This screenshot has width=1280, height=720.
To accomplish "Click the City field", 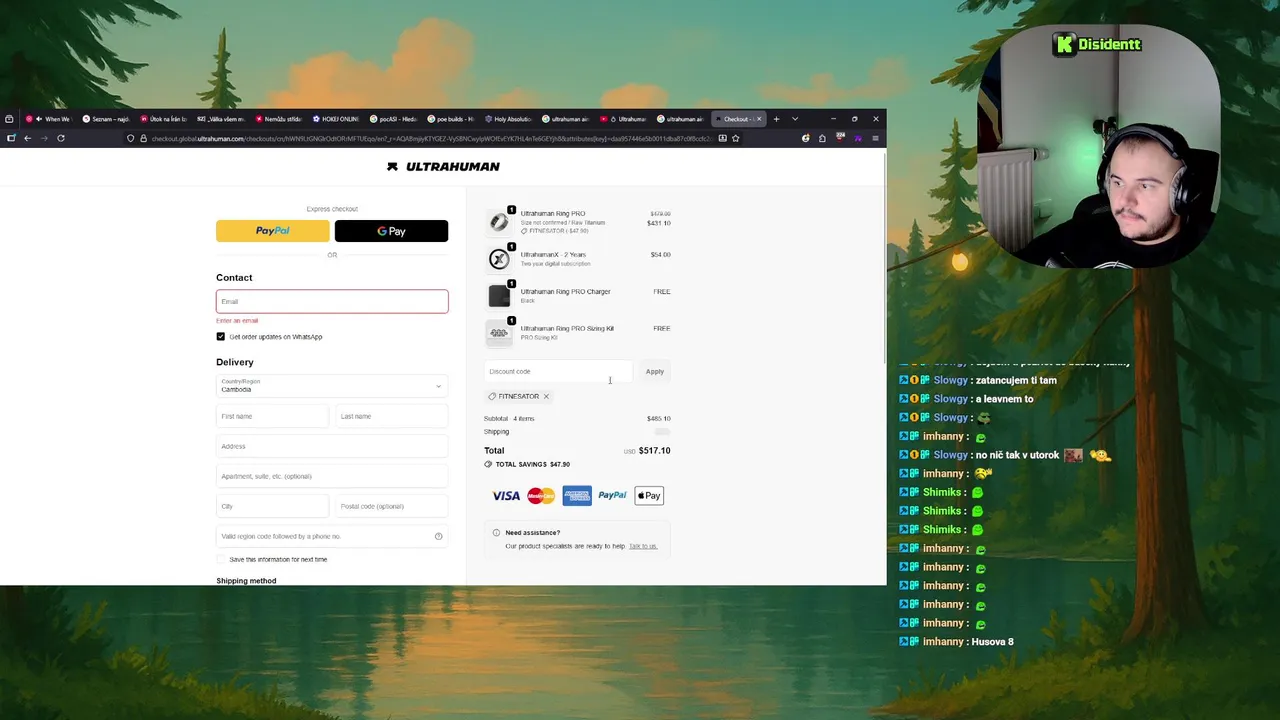I will (x=272, y=506).
